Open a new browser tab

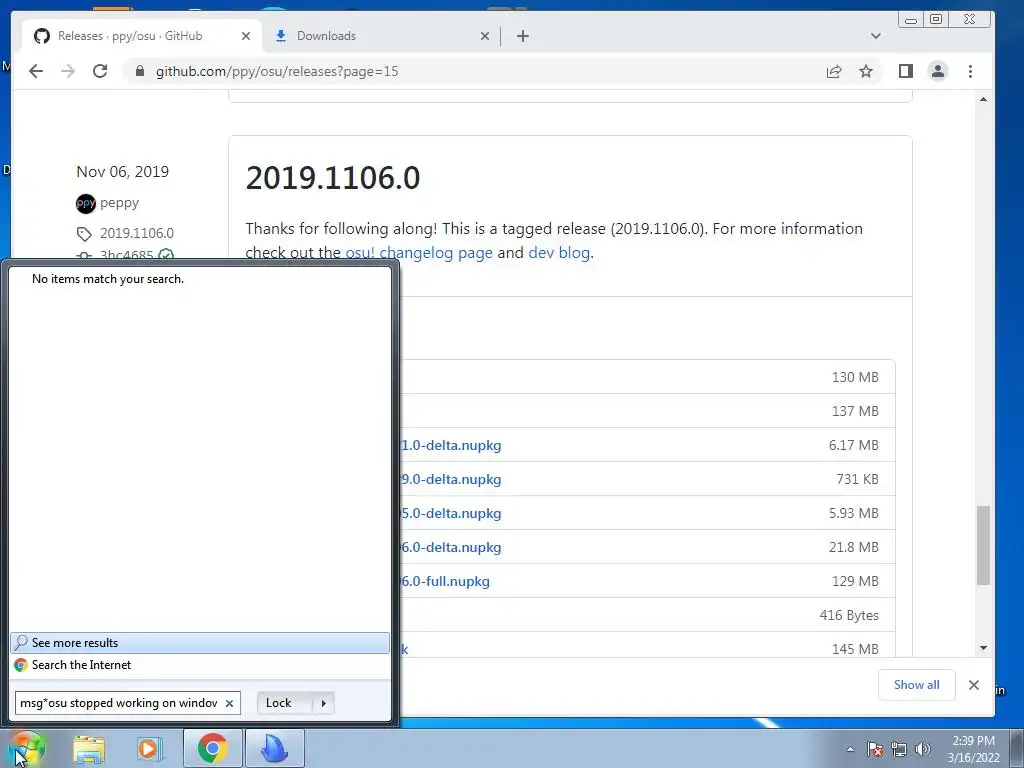522,36
